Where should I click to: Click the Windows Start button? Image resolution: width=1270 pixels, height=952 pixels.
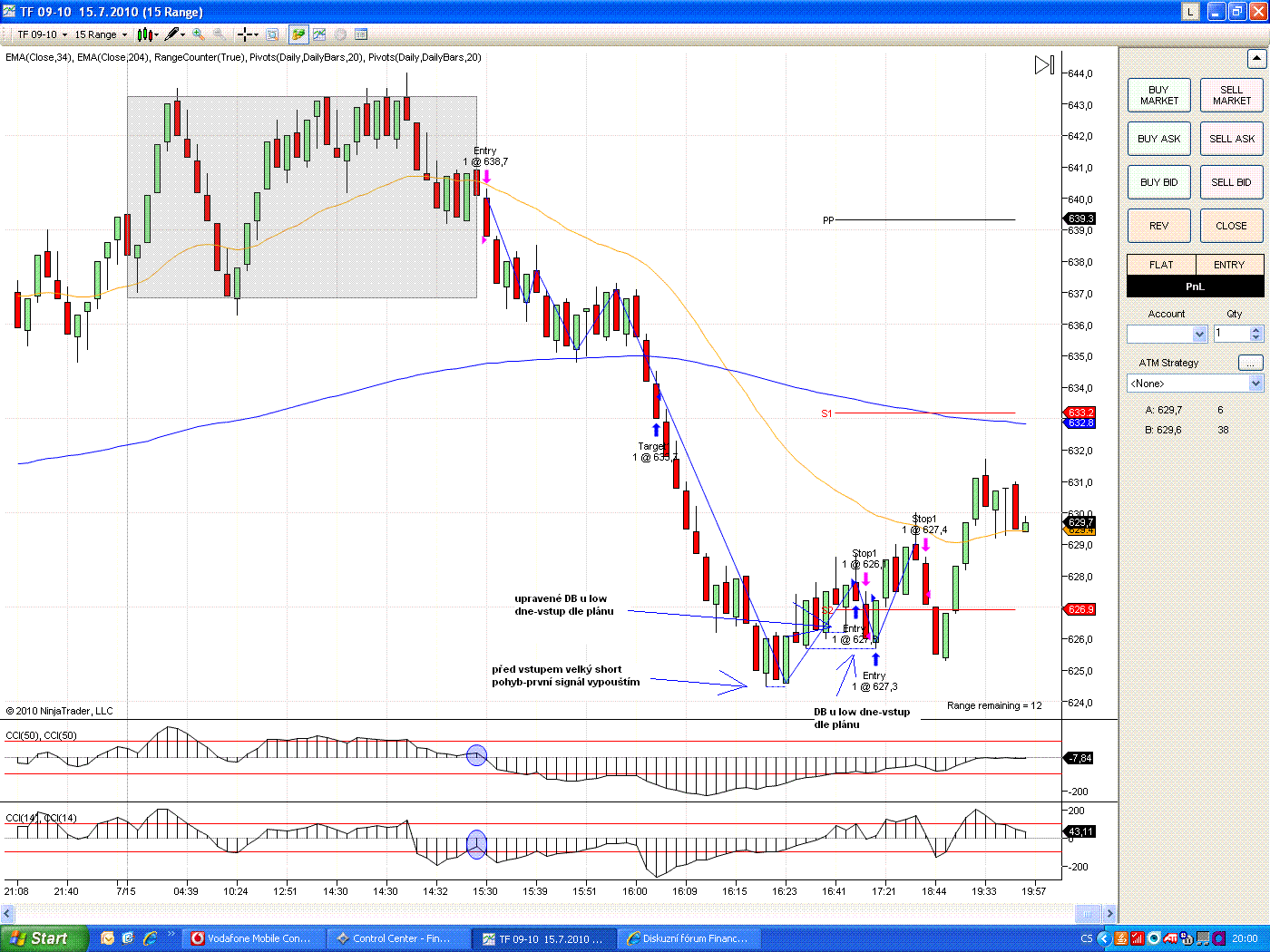tap(44, 938)
